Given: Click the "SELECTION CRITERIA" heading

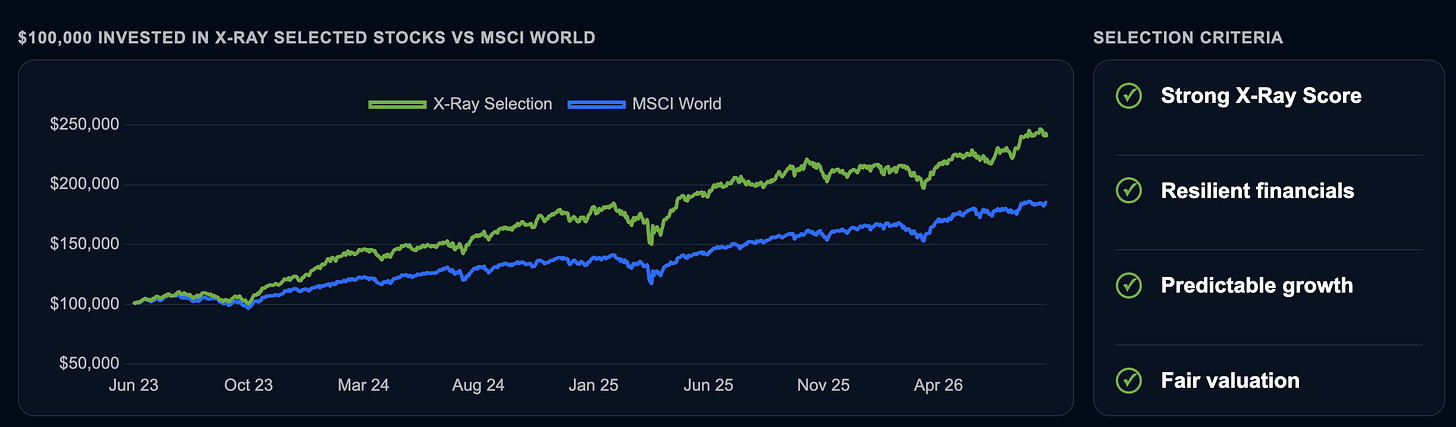Looking at the screenshot, I should click(1188, 38).
